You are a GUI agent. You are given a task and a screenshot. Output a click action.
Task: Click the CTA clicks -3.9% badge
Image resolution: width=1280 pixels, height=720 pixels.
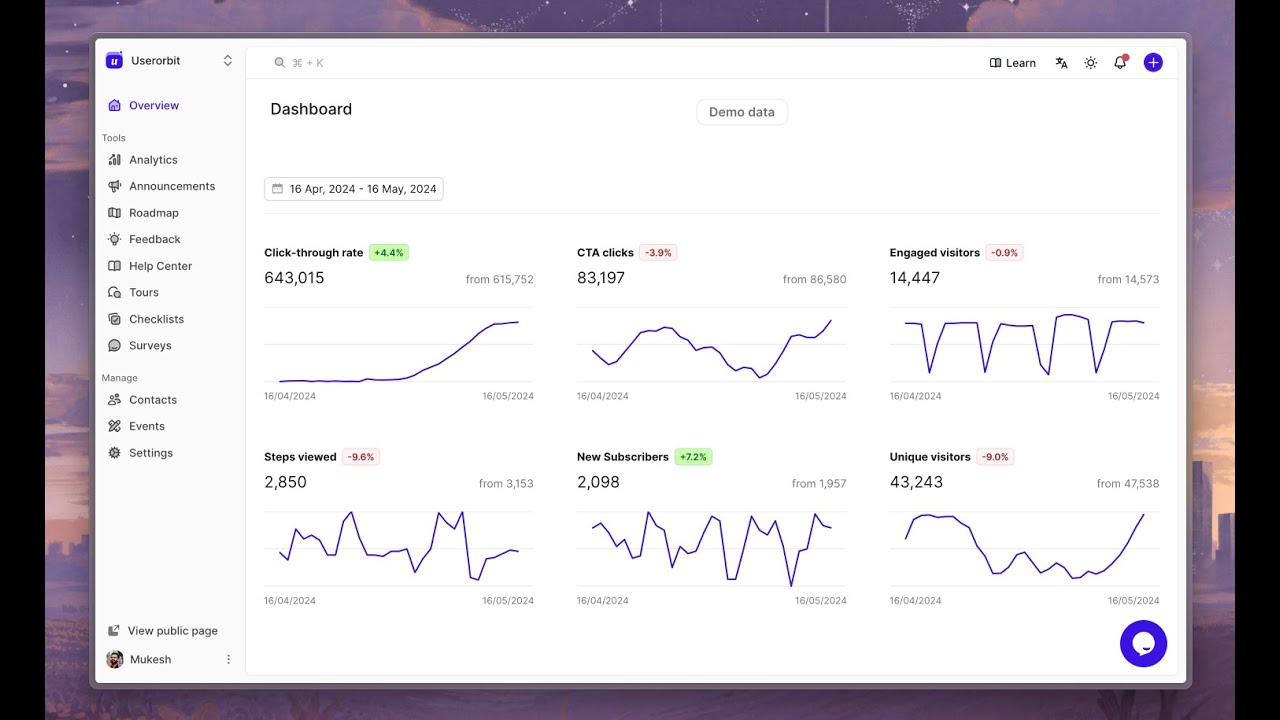click(x=659, y=253)
